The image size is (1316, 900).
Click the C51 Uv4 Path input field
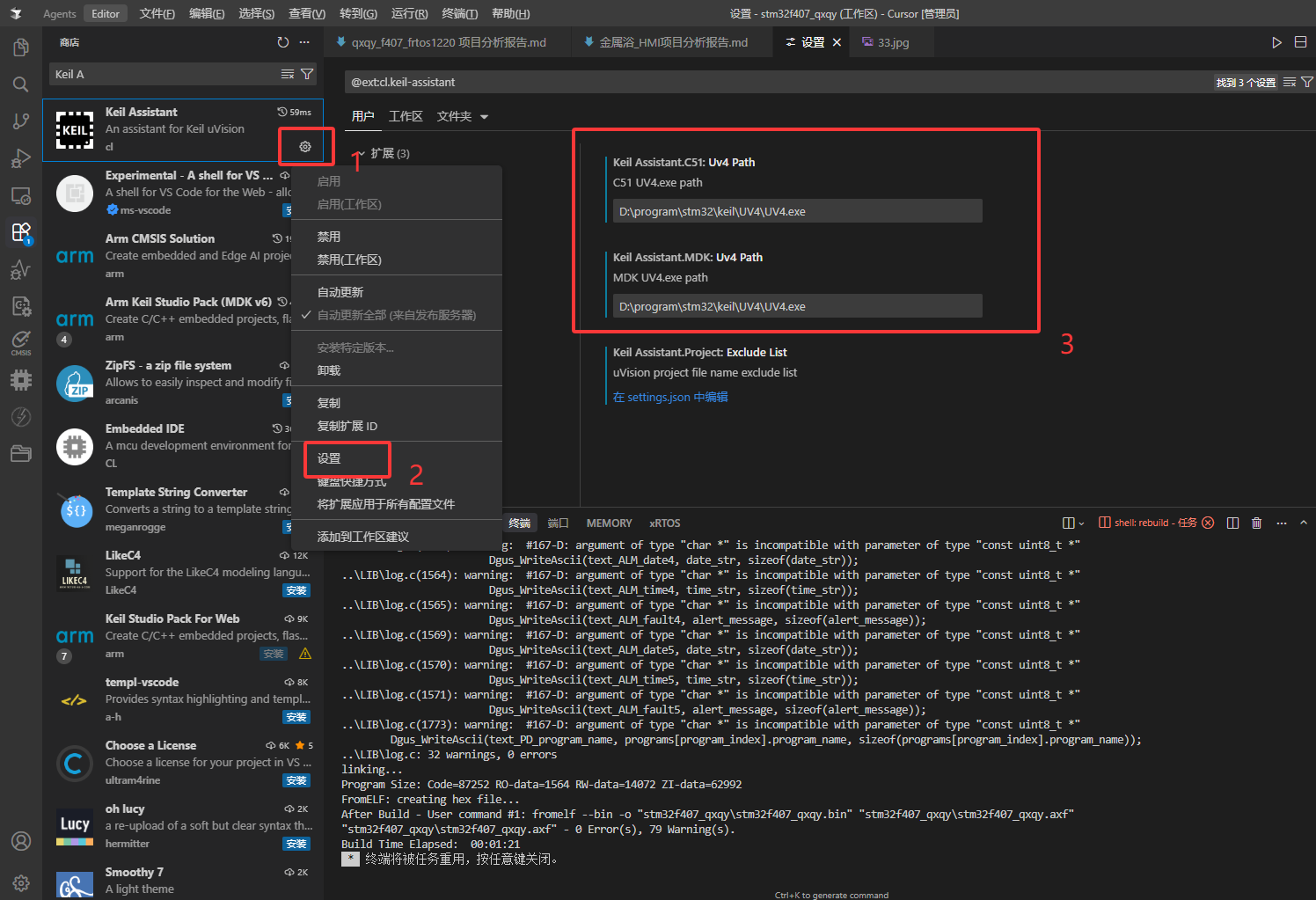(797, 211)
